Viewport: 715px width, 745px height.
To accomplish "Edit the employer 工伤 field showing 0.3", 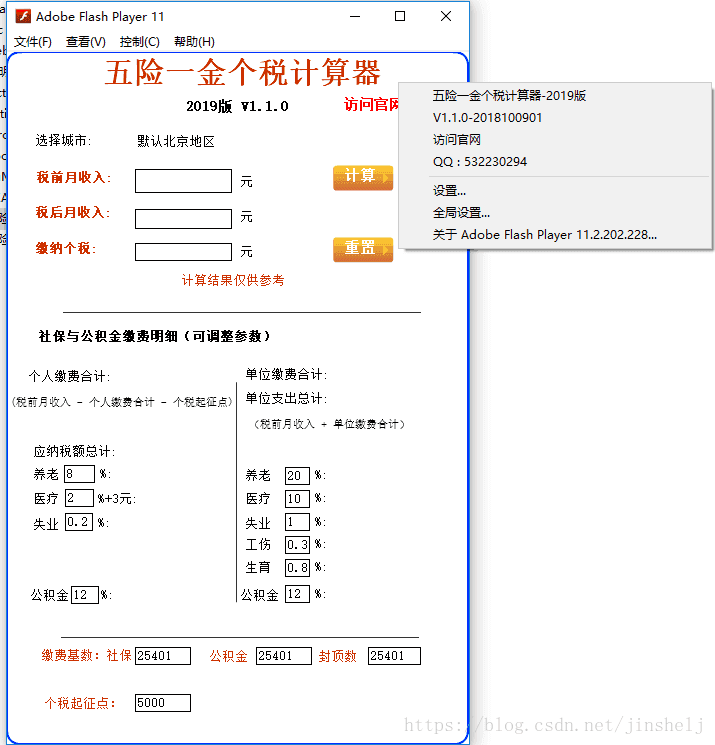I will pyautogui.click(x=297, y=544).
